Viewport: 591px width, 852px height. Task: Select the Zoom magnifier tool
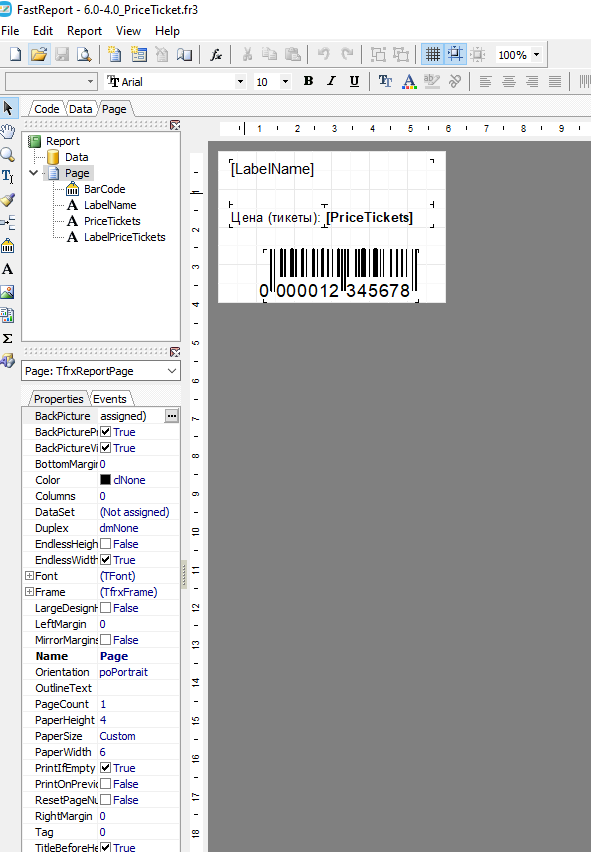(8, 154)
